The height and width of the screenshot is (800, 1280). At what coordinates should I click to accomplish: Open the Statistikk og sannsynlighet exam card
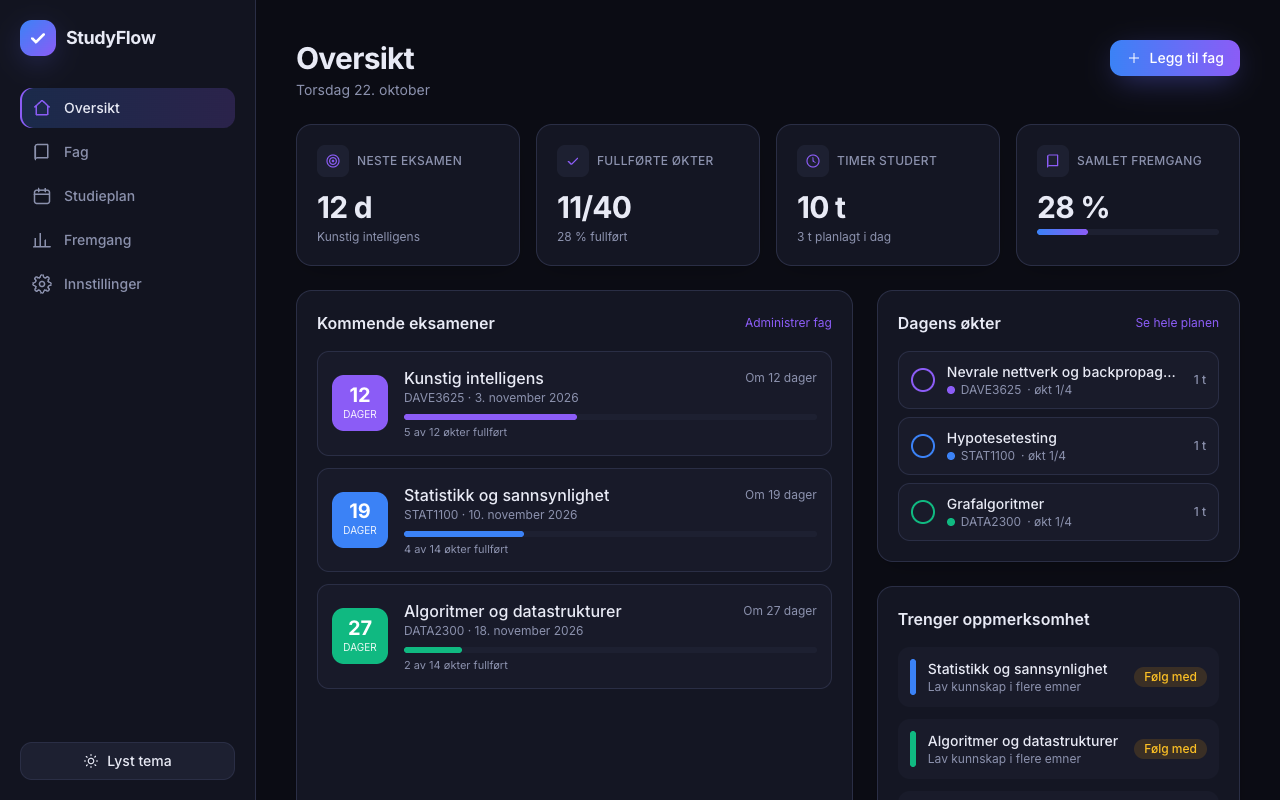[574, 520]
